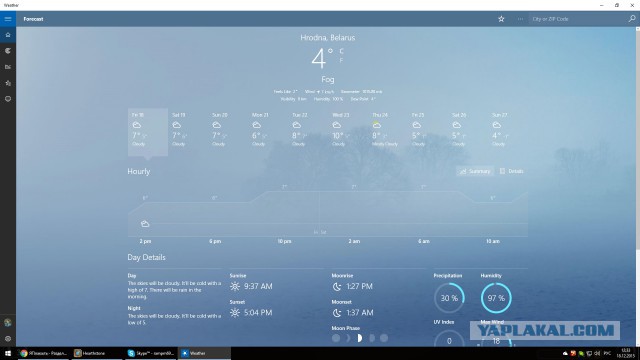
Task: Click the account globe icon above settings
Action: tap(8, 322)
